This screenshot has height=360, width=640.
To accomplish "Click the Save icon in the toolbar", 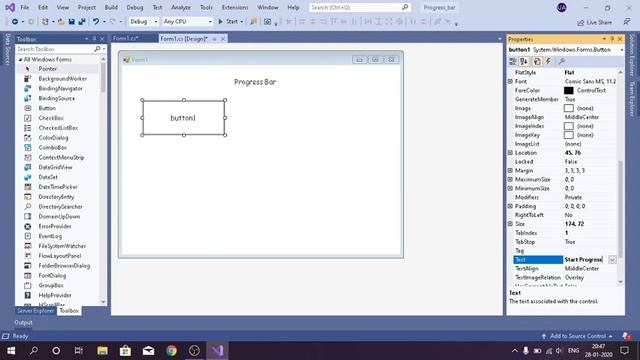I will coord(71,22).
